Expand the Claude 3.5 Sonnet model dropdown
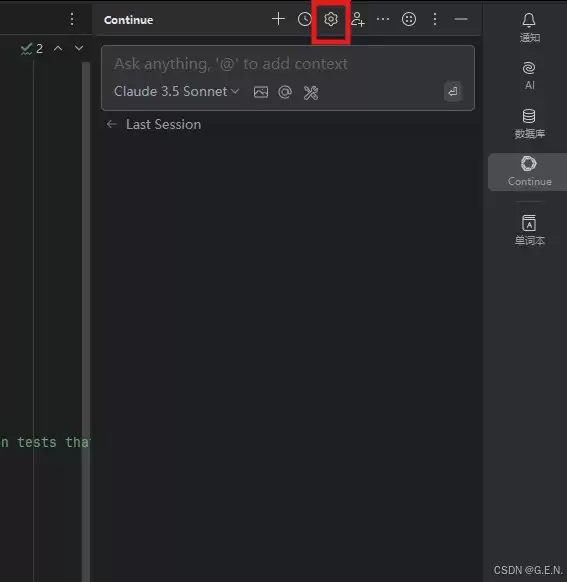This screenshot has width=567, height=582. (177, 91)
